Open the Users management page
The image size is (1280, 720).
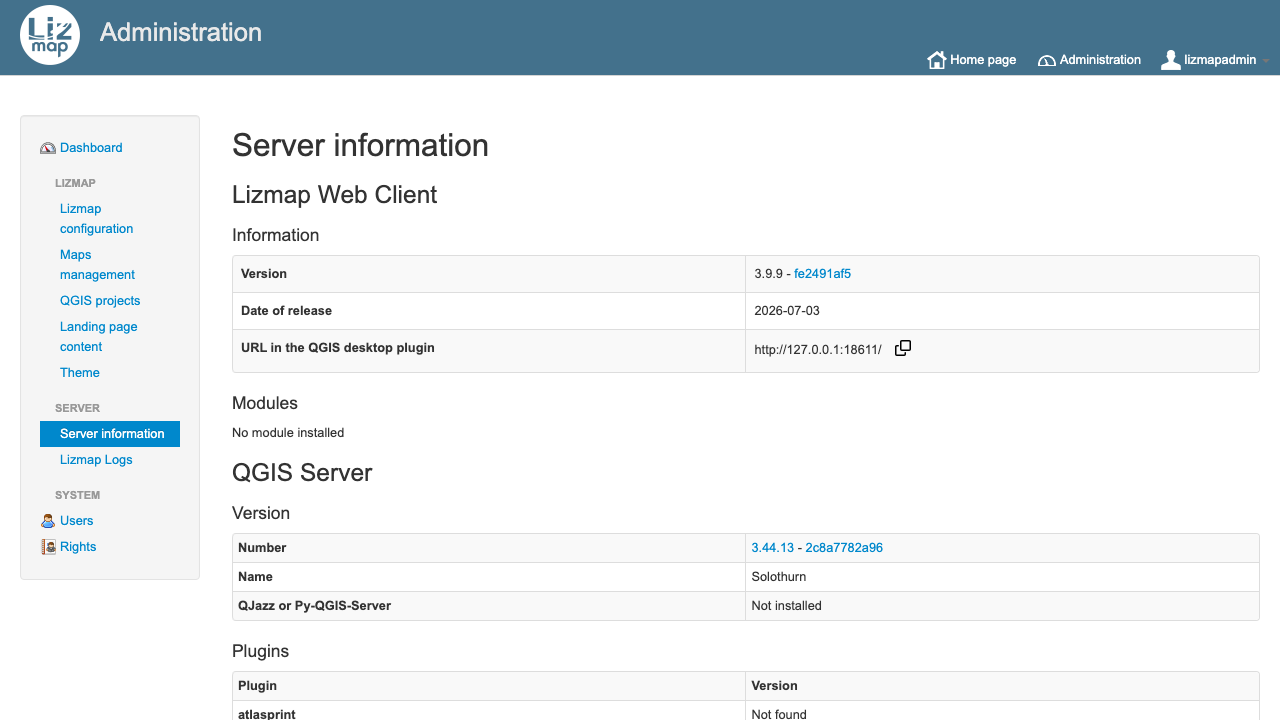pos(76,521)
